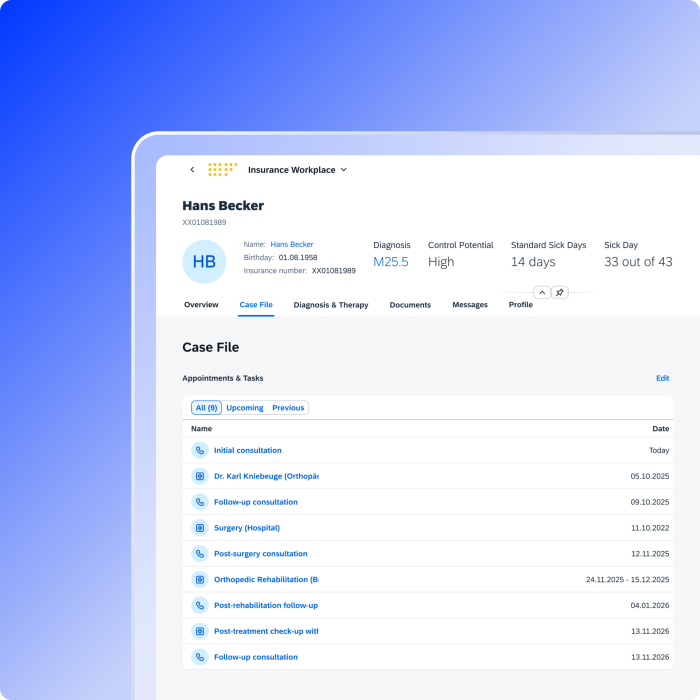Pin the header with the pin icon

[560, 293]
